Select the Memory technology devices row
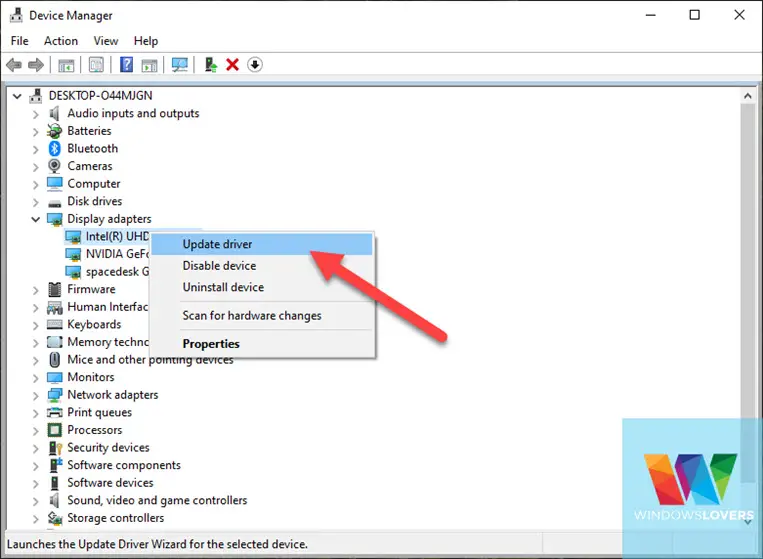 108,342
